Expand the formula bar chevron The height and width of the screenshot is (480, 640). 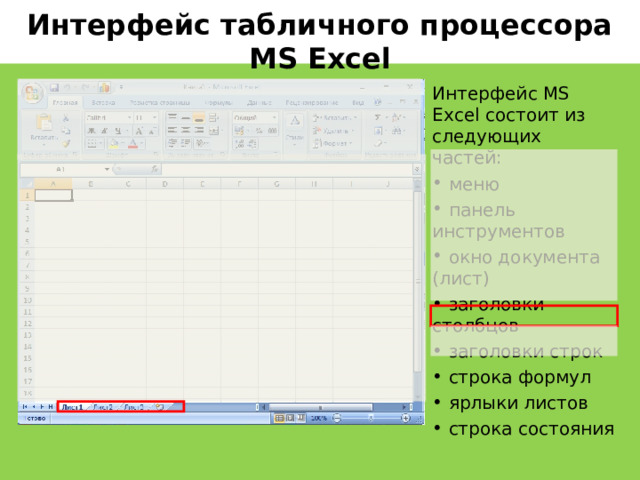click(x=416, y=169)
